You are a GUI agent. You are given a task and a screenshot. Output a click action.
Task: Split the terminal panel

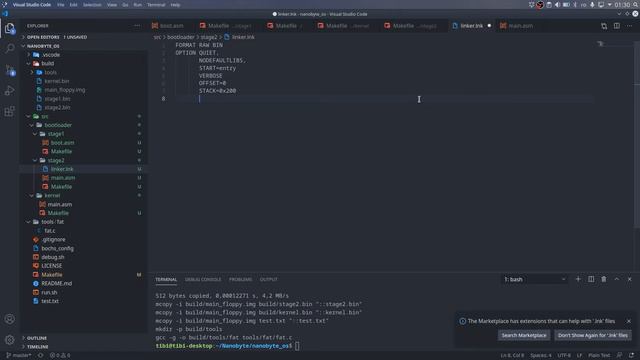[x=591, y=279]
